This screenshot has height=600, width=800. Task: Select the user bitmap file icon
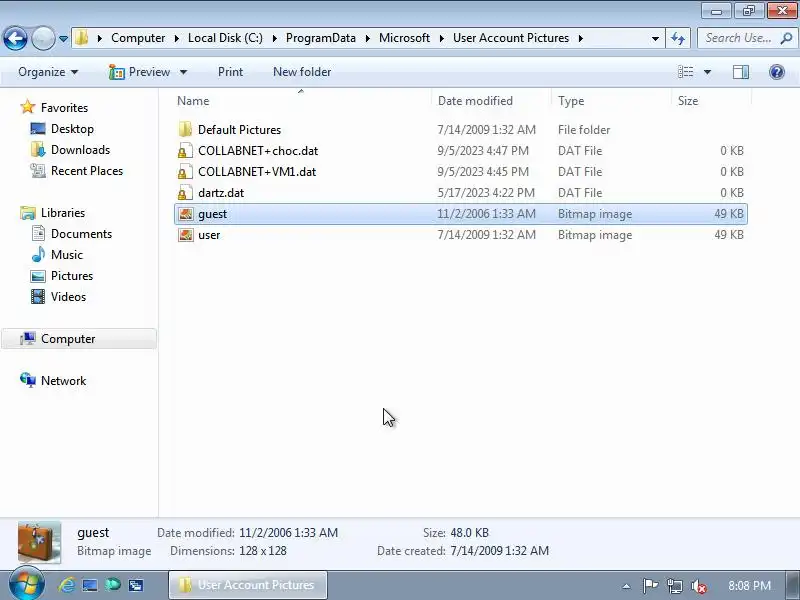pos(185,235)
